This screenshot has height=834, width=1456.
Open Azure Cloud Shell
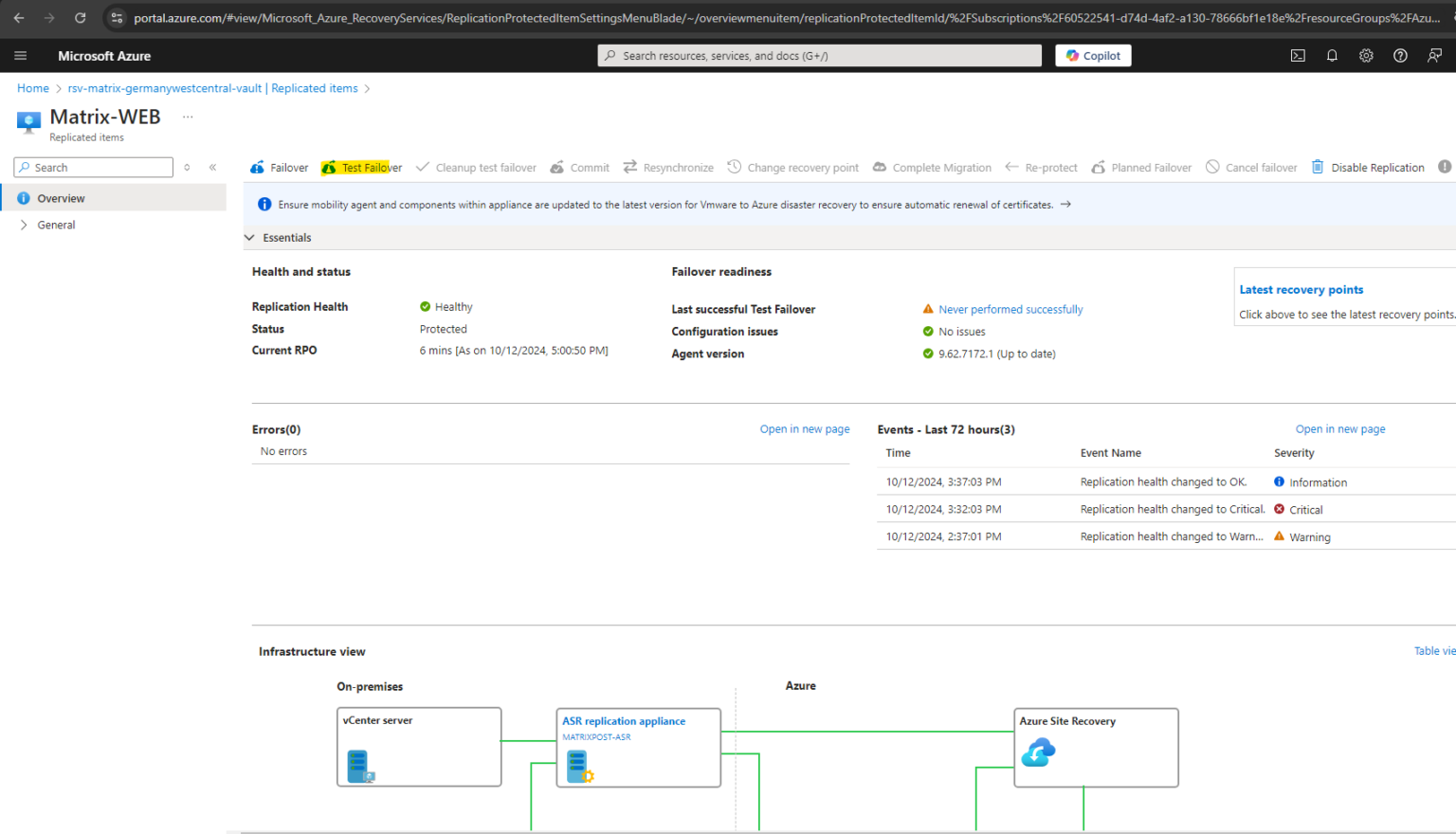pos(1298,55)
